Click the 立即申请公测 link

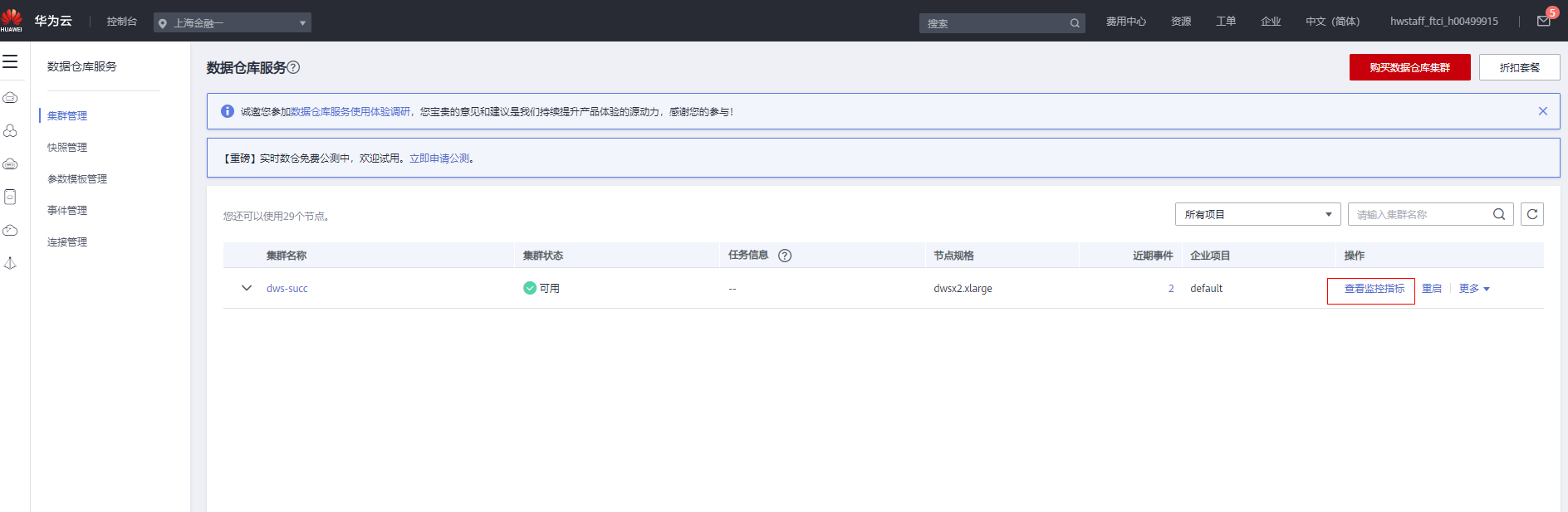[439, 158]
